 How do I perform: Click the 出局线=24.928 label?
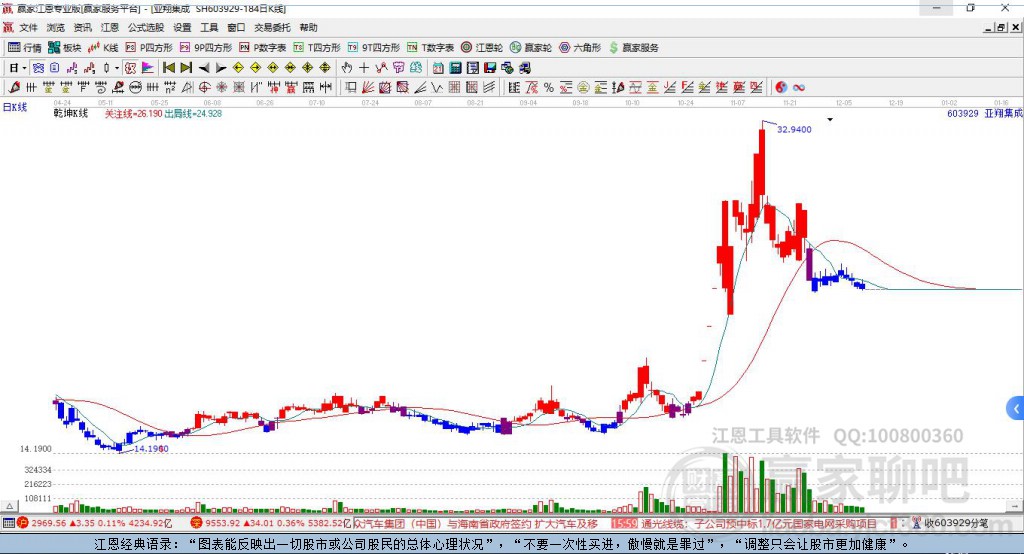tap(193, 114)
